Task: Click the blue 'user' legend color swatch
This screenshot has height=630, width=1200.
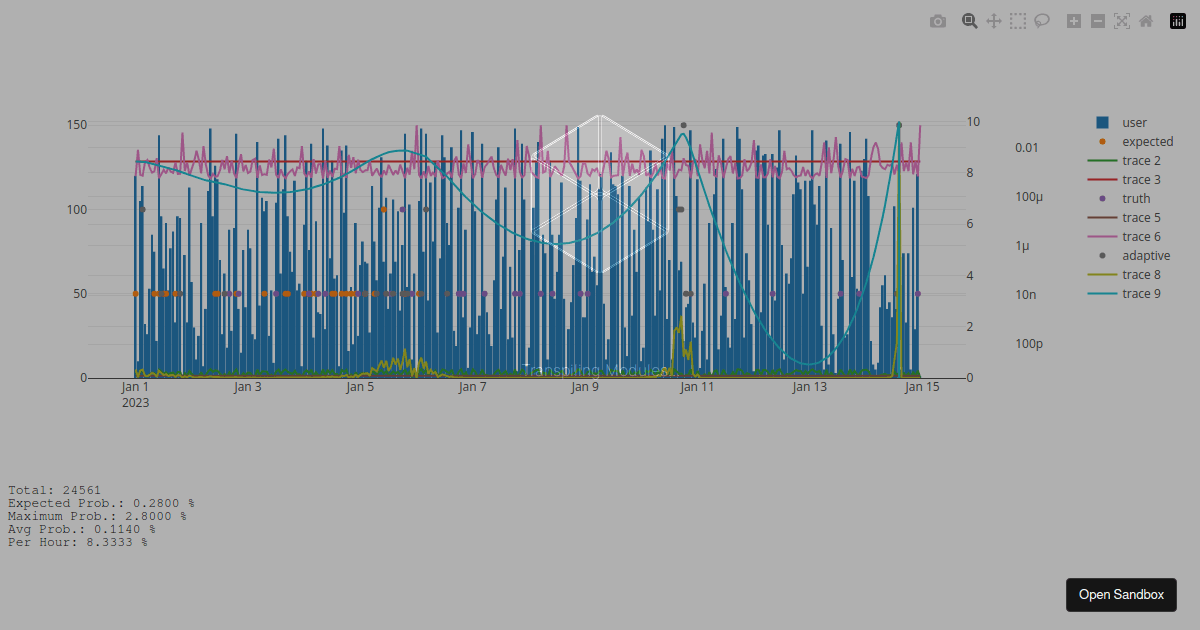Action: 1102,123
